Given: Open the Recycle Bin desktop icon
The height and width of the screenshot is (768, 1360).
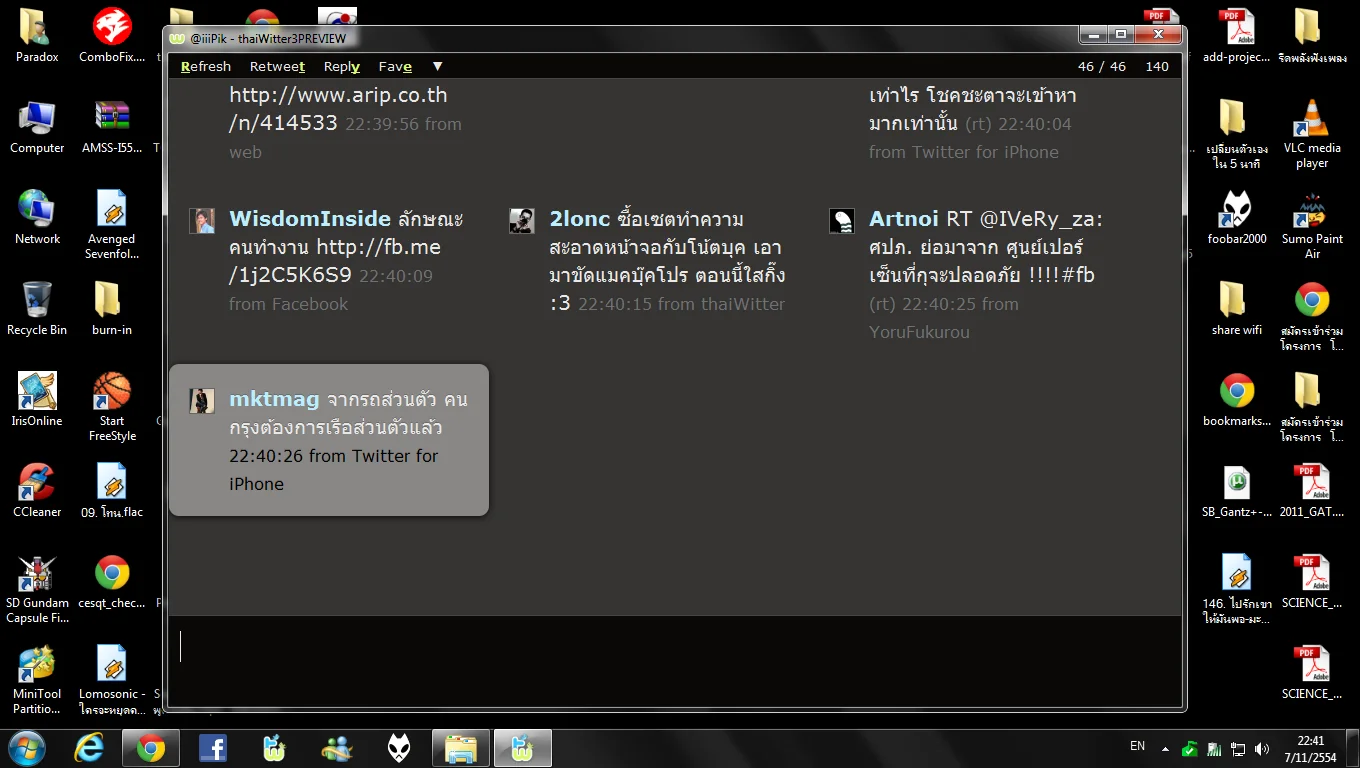Looking at the screenshot, I should (x=37, y=306).
